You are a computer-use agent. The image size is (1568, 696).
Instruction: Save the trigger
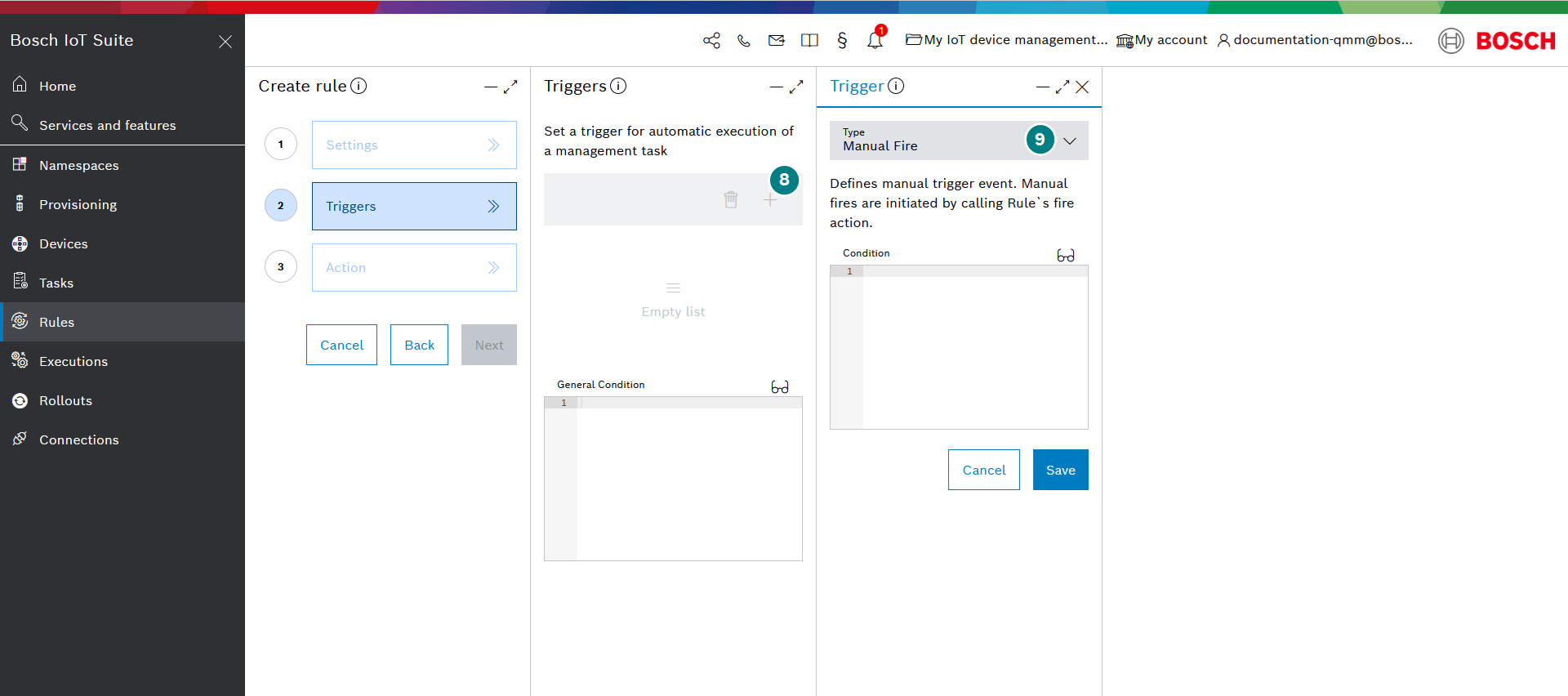coord(1061,470)
